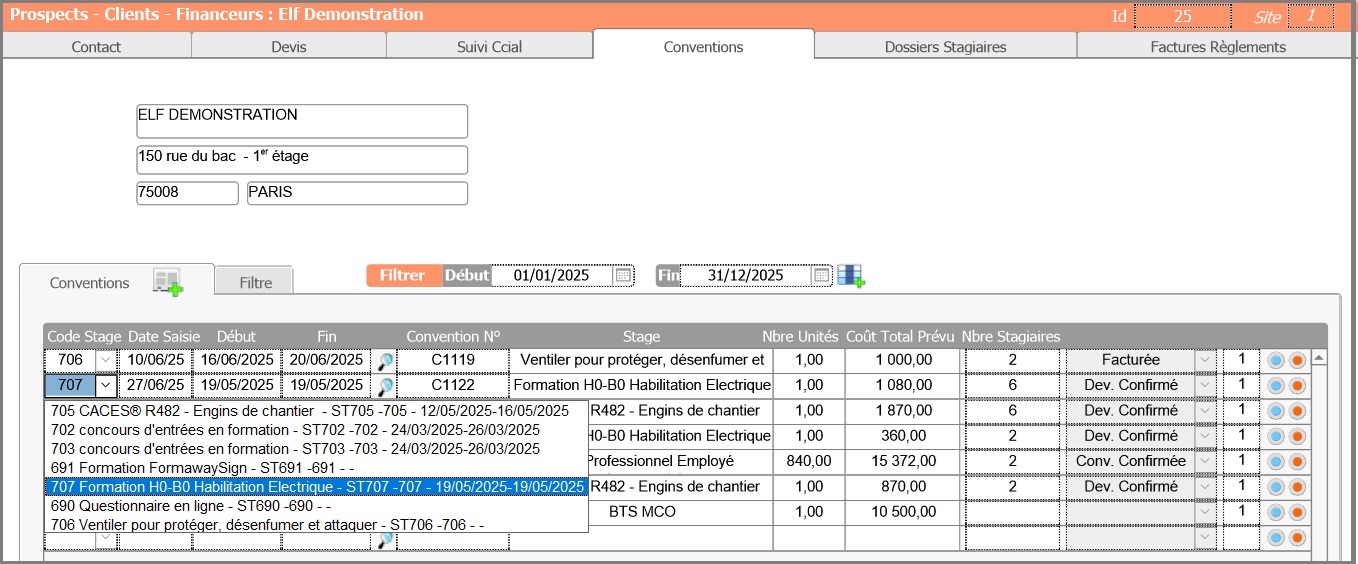Choose 705 CACES® R482 in the dropdown list
Screen dimensions: 1358x564
(316, 410)
